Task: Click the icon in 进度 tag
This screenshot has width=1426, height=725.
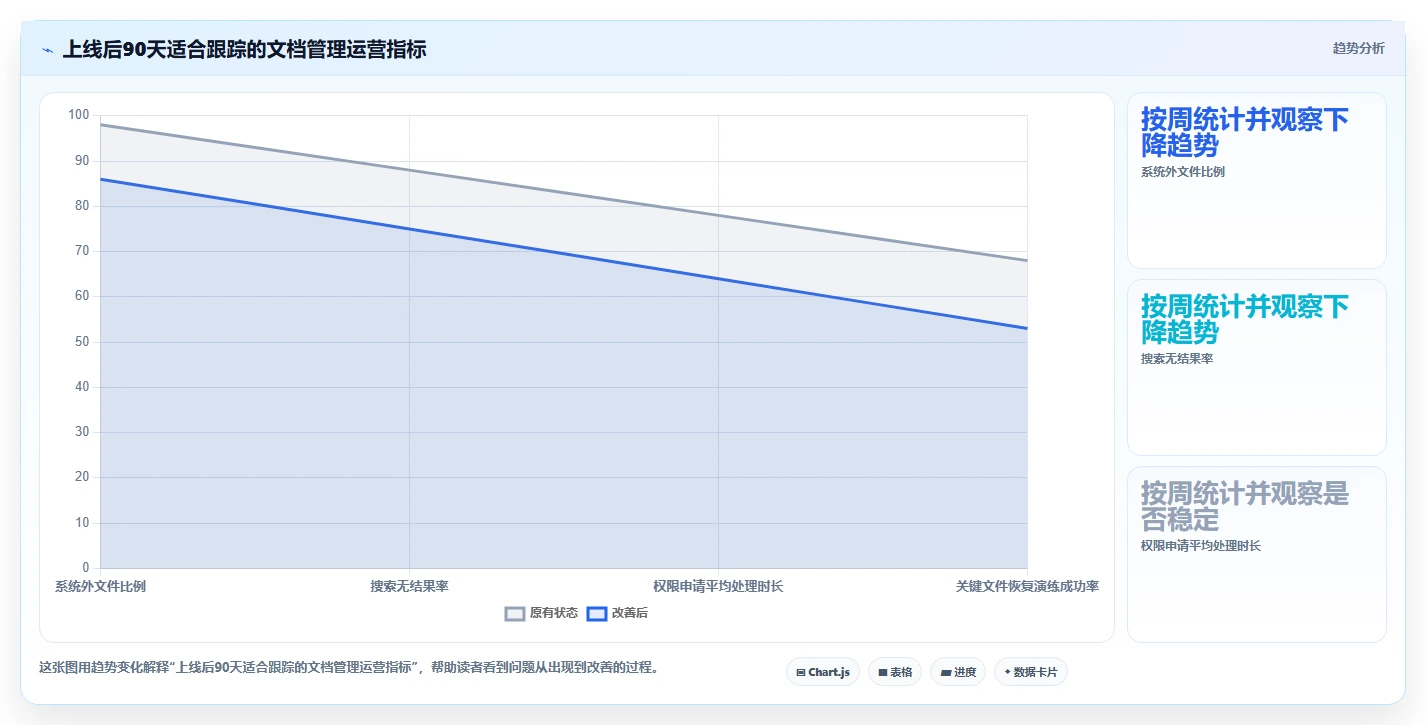Action: (x=945, y=672)
